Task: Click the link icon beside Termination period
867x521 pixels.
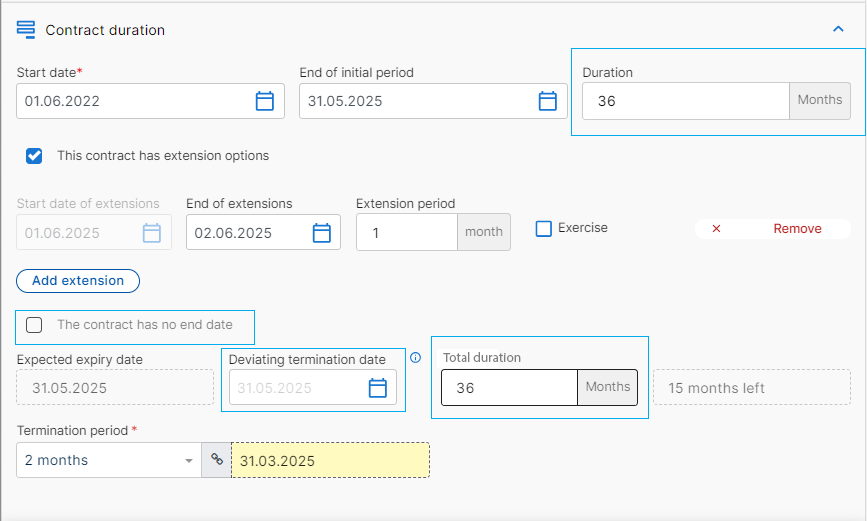Action: coord(217,460)
